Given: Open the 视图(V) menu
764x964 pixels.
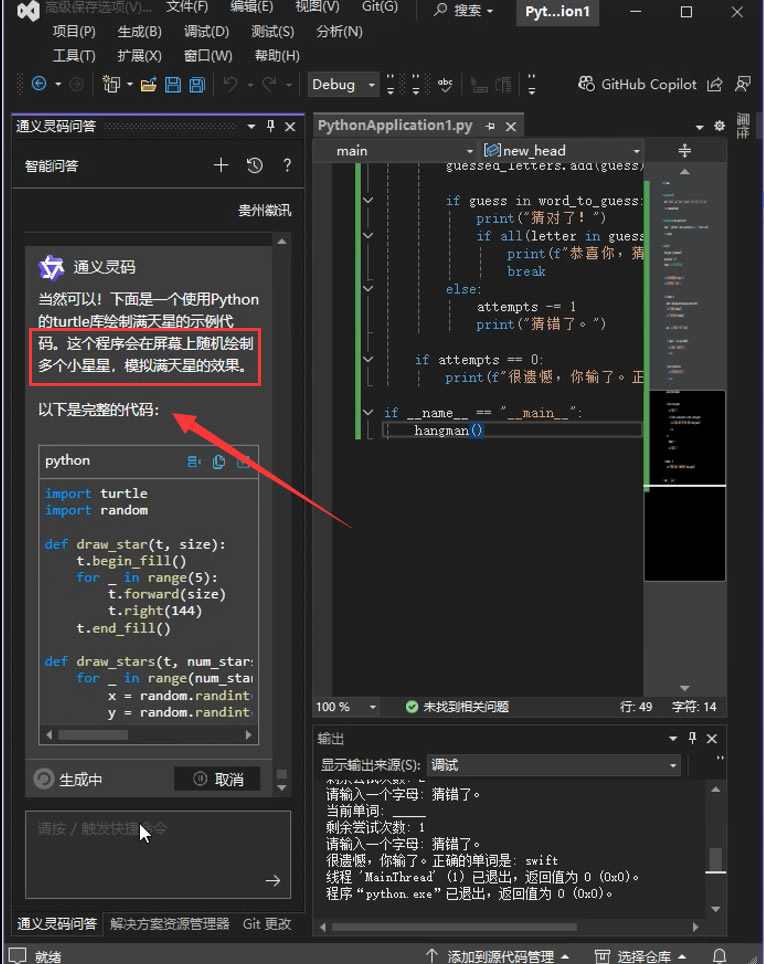Looking at the screenshot, I should click(317, 7).
